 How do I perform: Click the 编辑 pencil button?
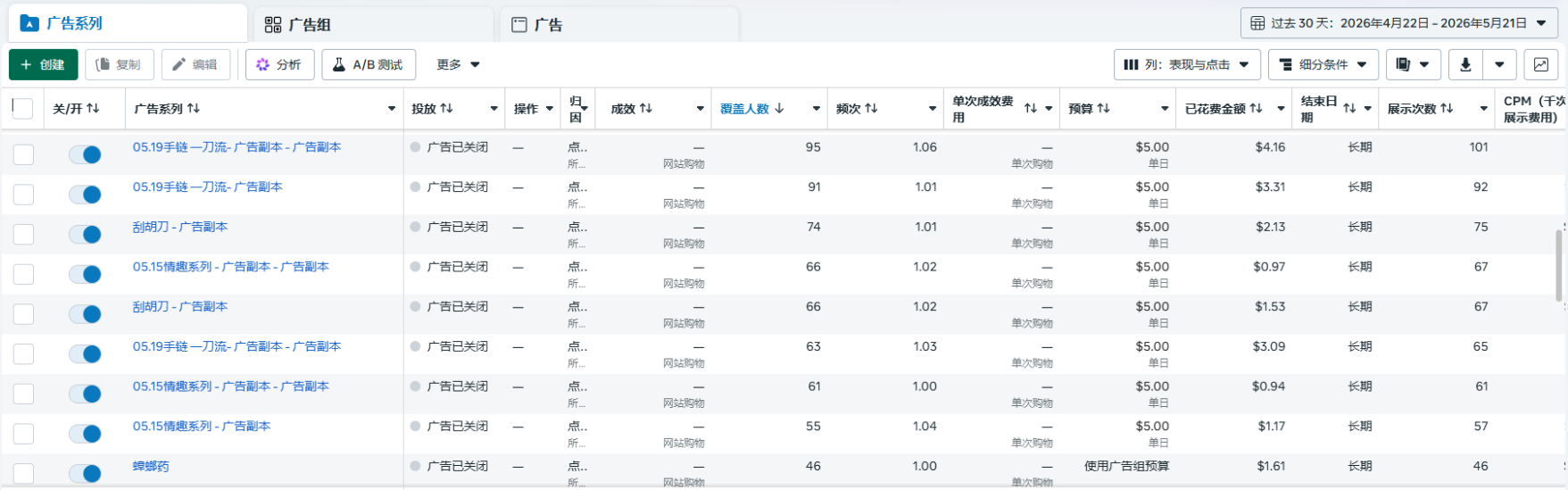195,64
